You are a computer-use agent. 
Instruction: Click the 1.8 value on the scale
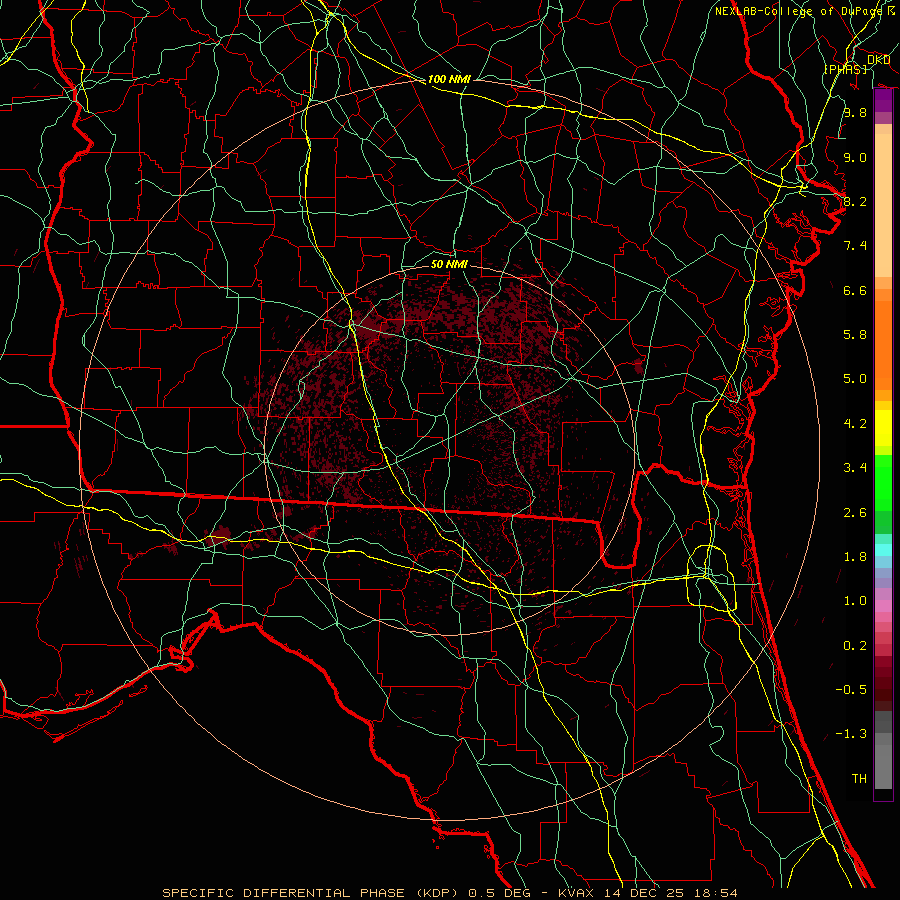coord(855,557)
